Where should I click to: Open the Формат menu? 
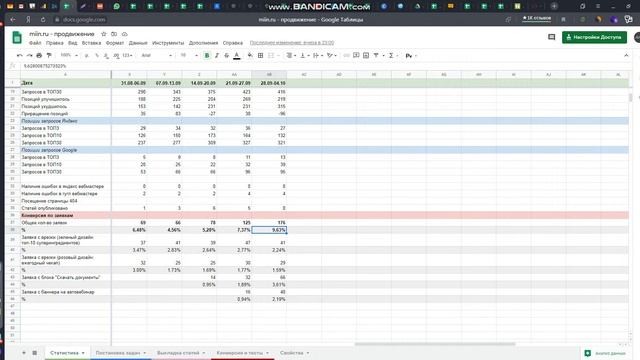tap(115, 43)
